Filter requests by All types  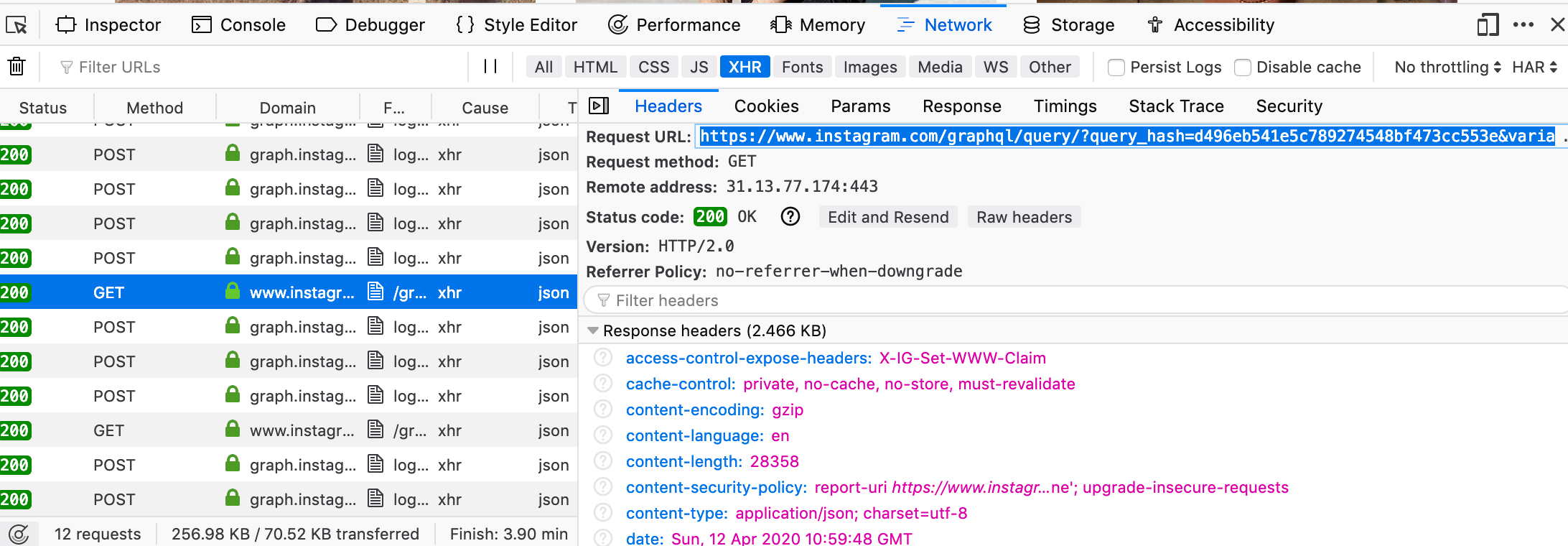544,67
